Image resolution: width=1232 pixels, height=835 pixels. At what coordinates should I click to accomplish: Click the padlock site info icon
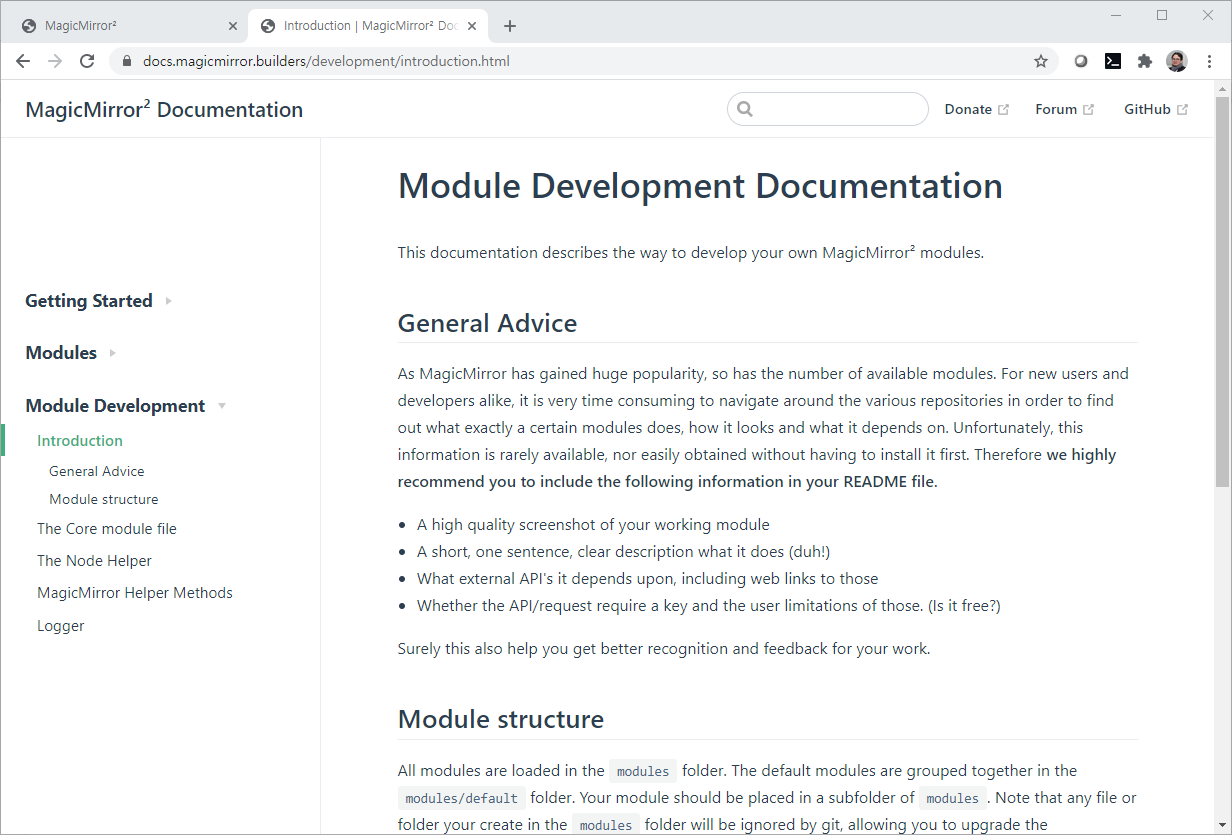pyautogui.click(x=126, y=61)
